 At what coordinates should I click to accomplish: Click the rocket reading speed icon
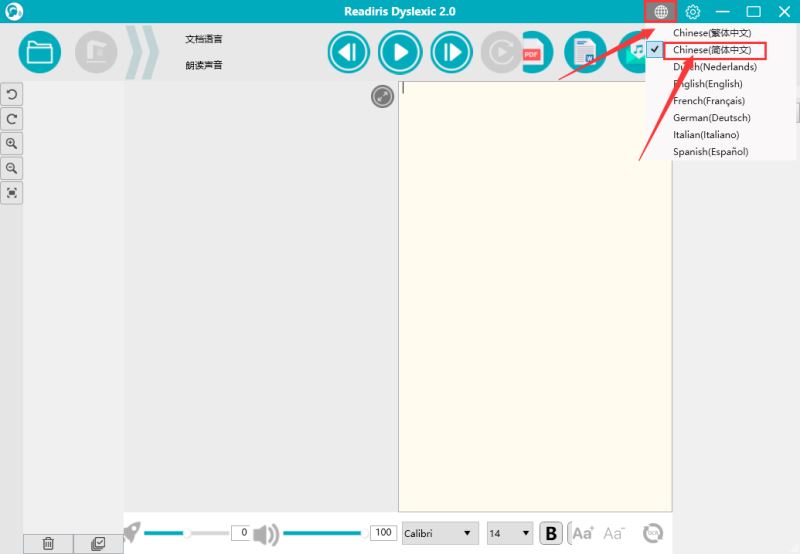[x=132, y=533]
